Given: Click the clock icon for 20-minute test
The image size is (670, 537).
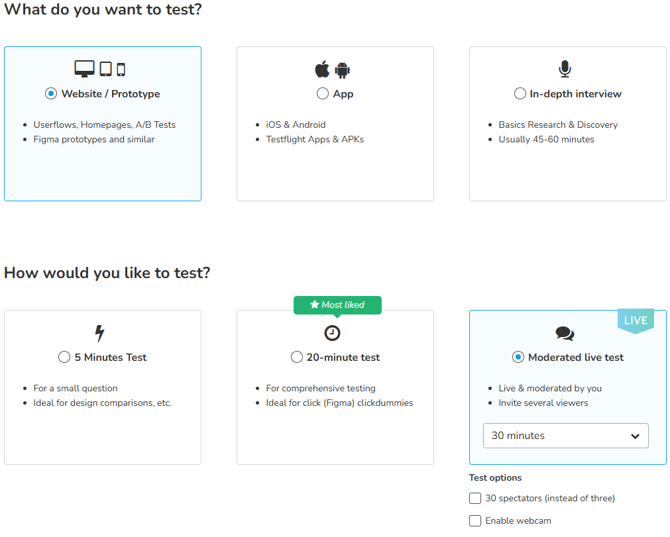Looking at the screenshot, I should tap(332, 333).
